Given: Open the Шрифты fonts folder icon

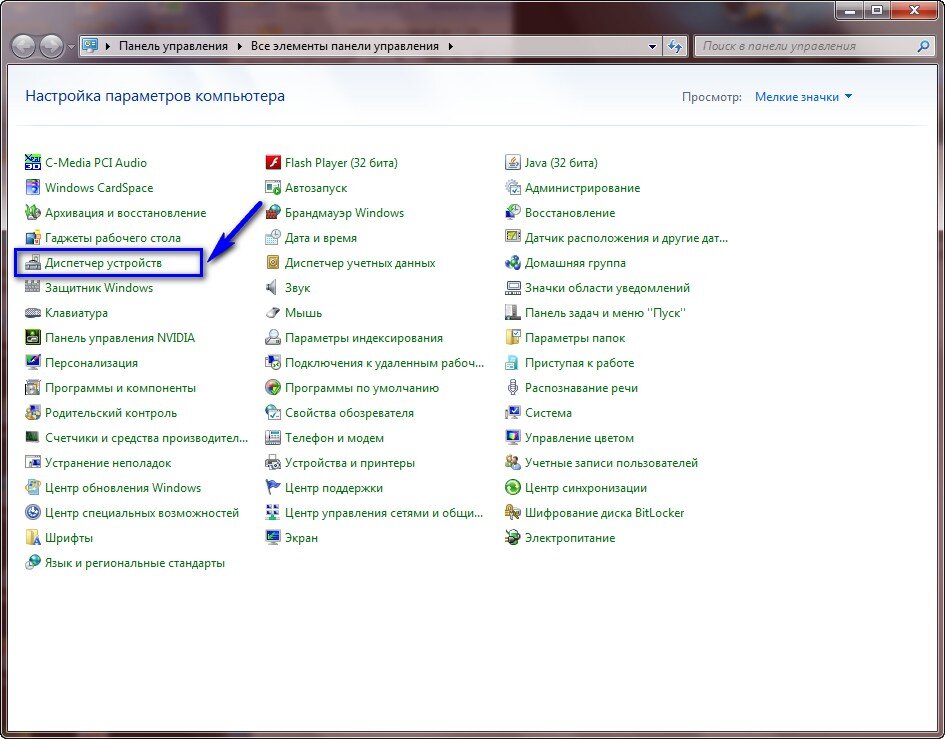Looking at the screenshot, I should point(33,538).
